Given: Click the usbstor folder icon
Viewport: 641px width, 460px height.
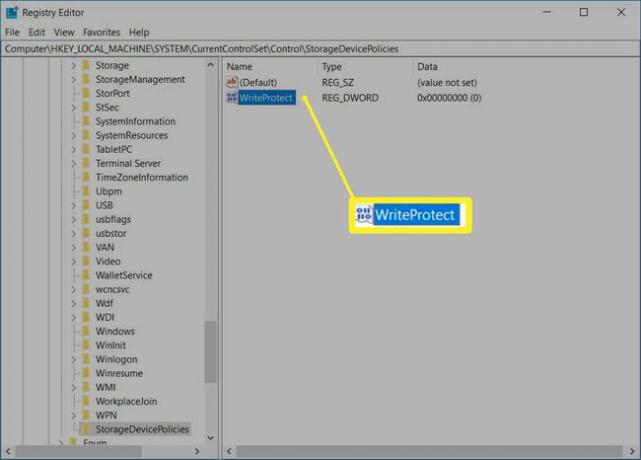Looking at the screenshot, I should click(x=86, y=233).
